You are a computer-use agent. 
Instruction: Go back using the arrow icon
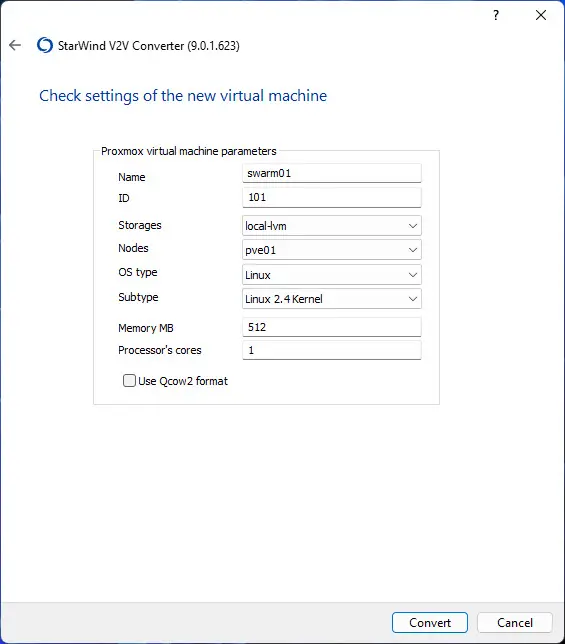(x=15, y=45)
